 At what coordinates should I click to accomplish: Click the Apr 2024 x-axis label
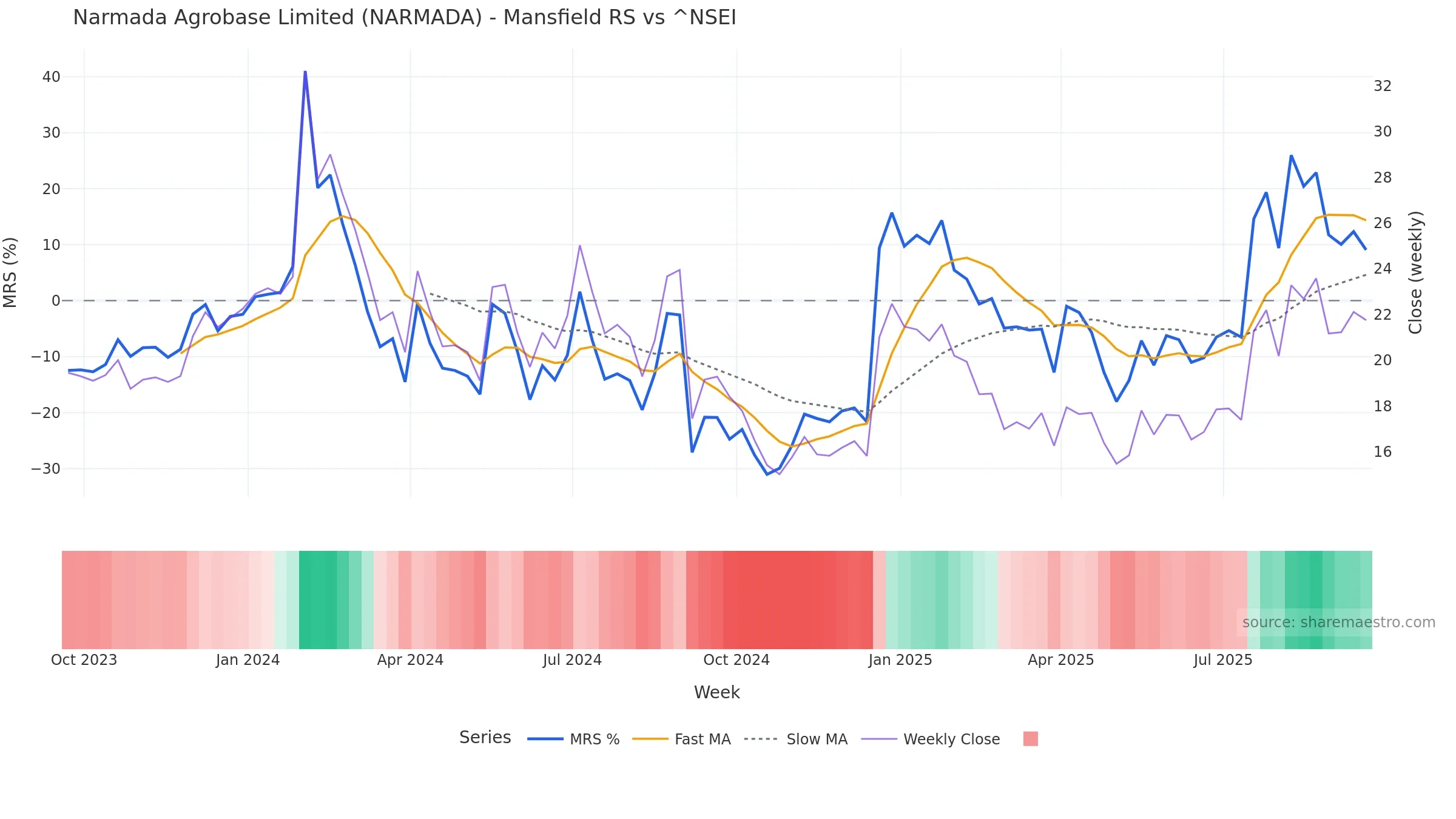click(410, 660)
